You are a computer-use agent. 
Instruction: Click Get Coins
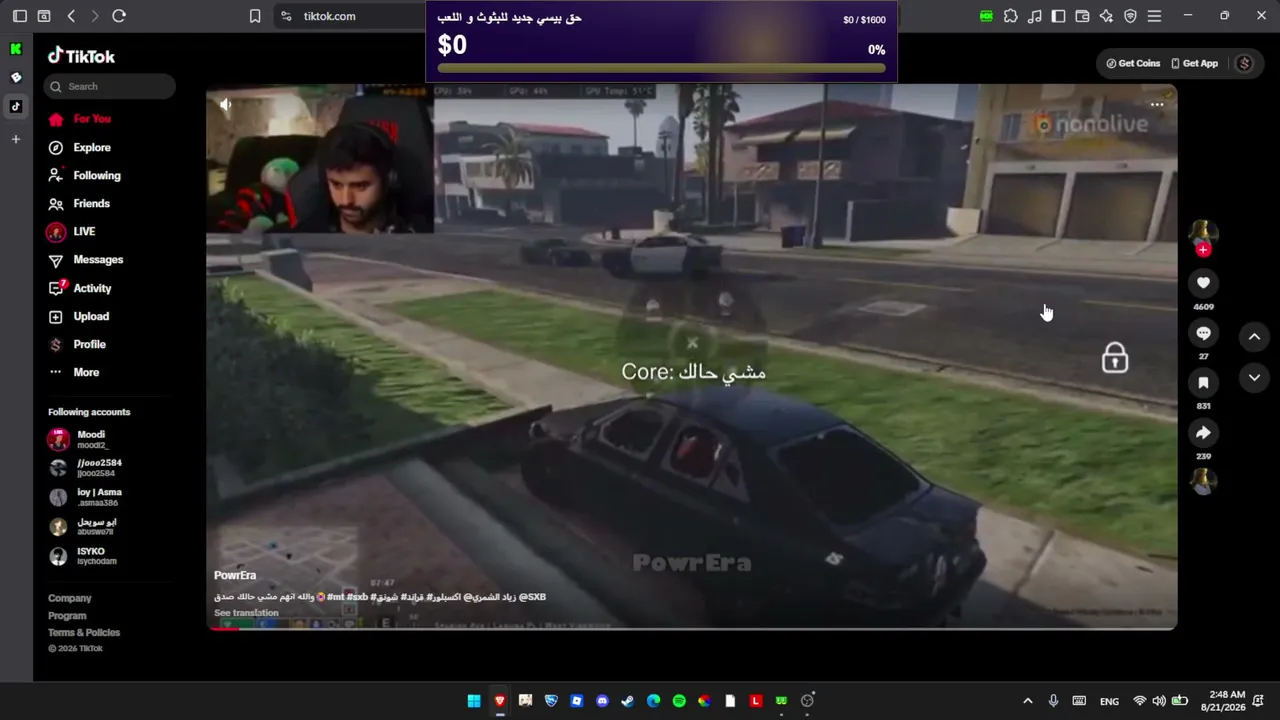click(1133, 63)
